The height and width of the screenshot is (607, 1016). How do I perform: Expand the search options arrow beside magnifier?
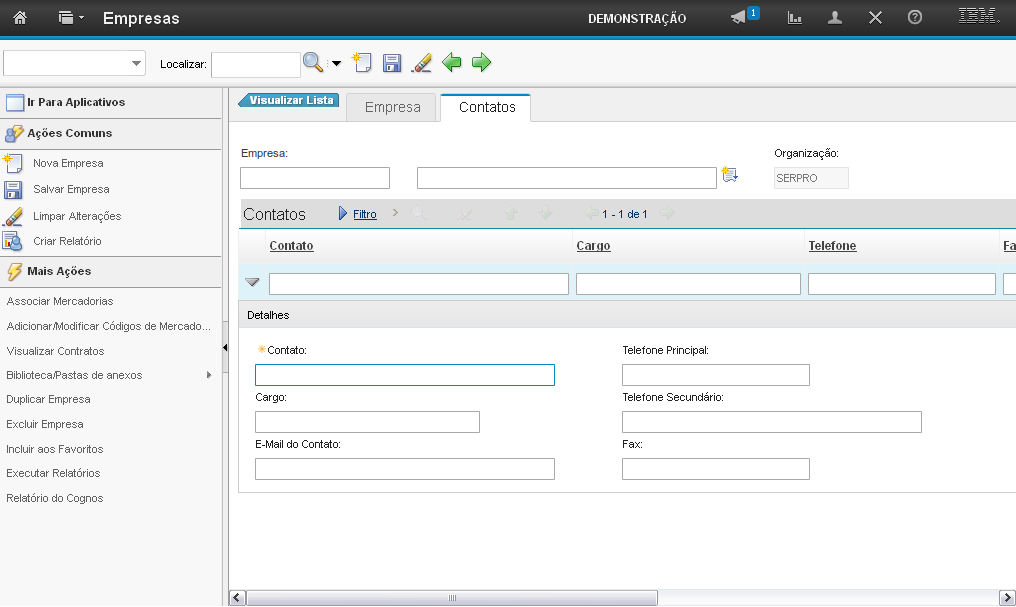(336, 64)
